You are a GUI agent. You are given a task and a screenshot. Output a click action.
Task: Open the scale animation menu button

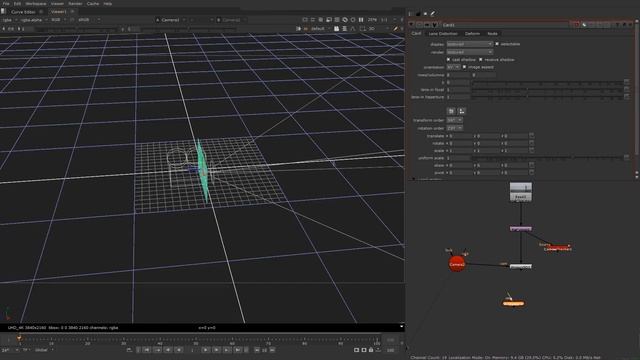531,150
